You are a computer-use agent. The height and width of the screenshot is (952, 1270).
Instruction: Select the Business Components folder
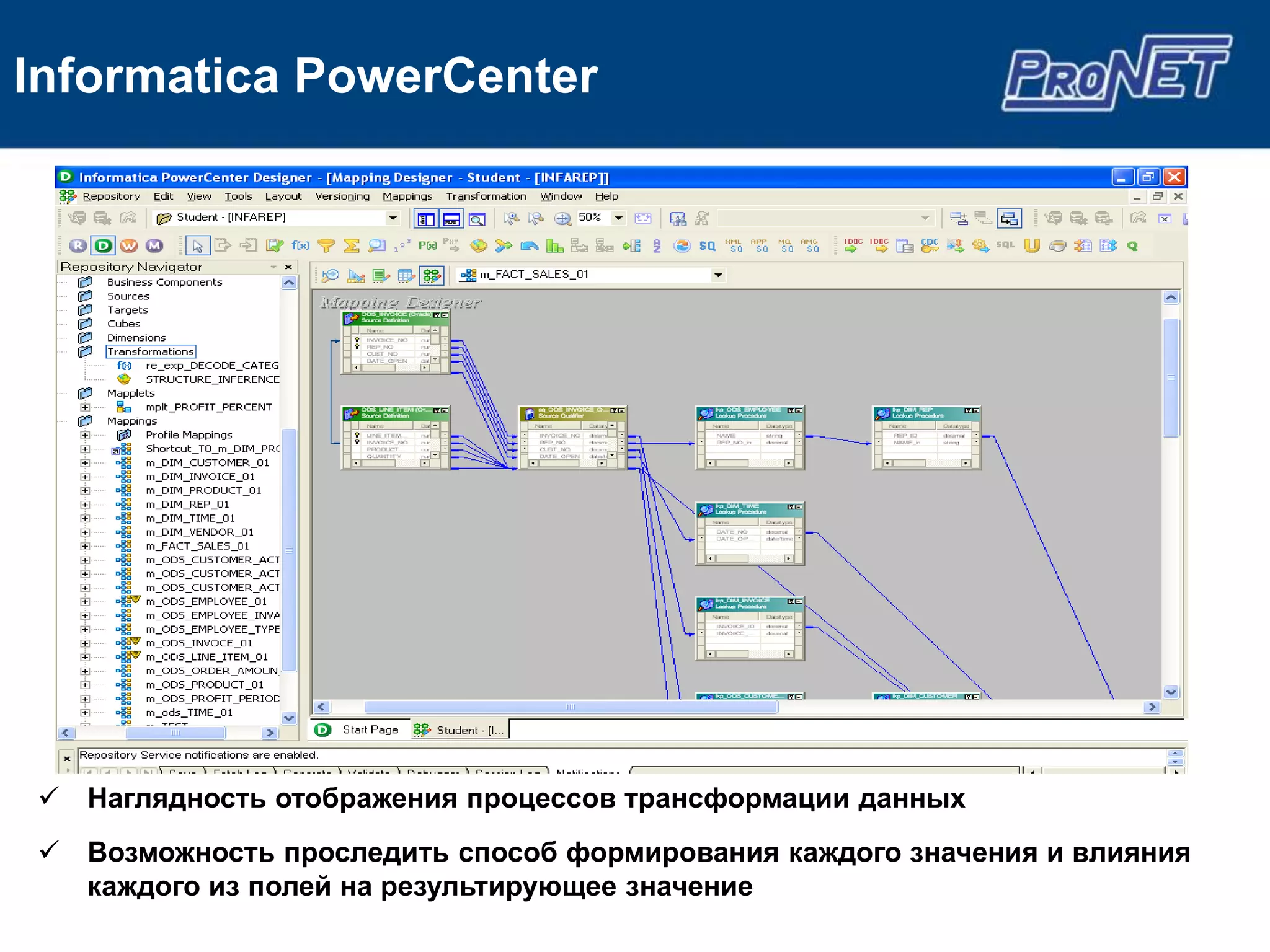click(x=164, y=282)
